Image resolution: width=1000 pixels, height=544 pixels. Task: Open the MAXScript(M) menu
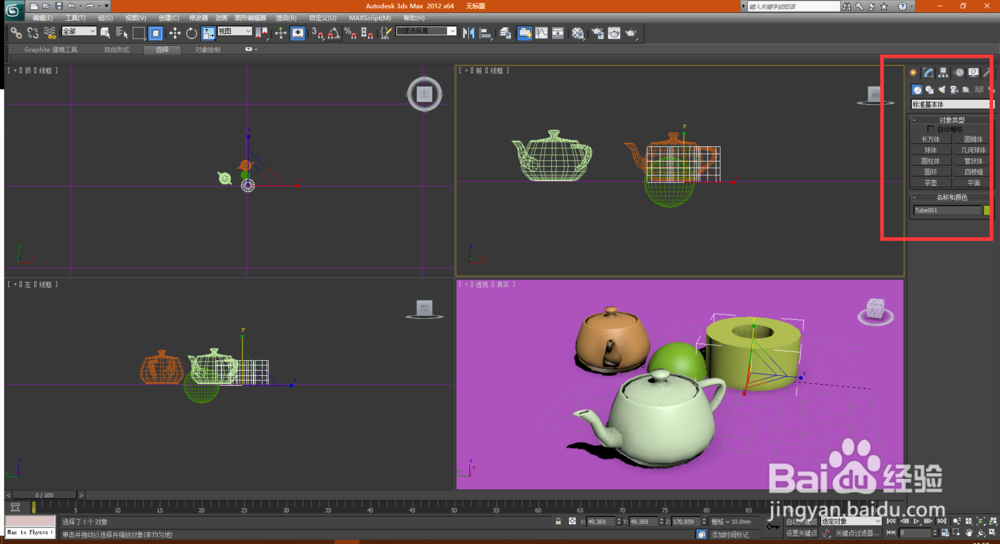click(369, 18)
